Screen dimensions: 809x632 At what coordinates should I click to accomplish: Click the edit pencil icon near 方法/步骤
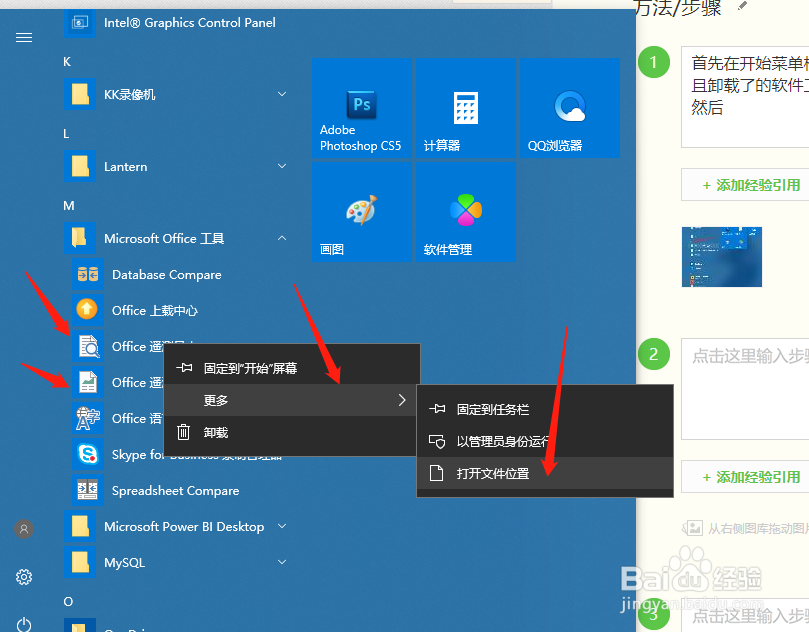pyautogui.click(x=742, y=6)
